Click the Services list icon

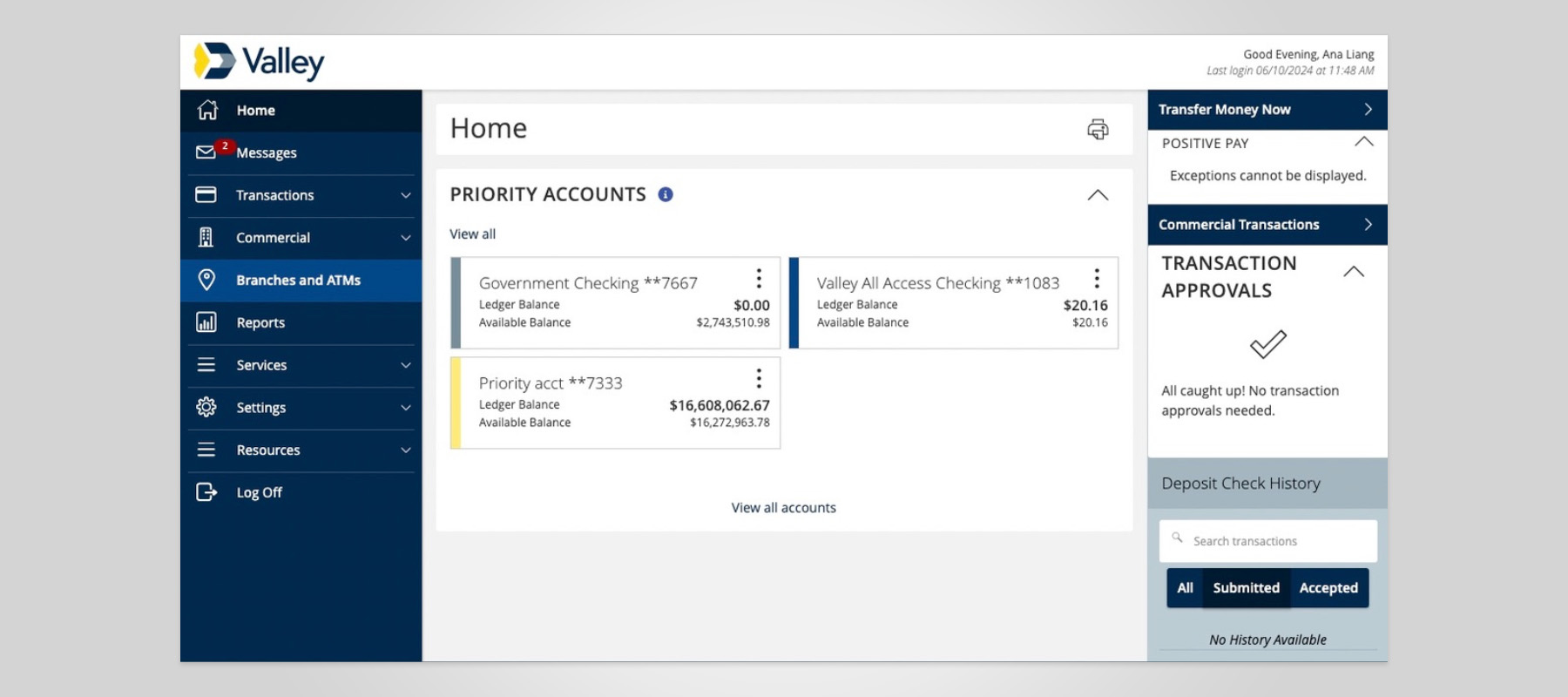click(x=206, y=365)
